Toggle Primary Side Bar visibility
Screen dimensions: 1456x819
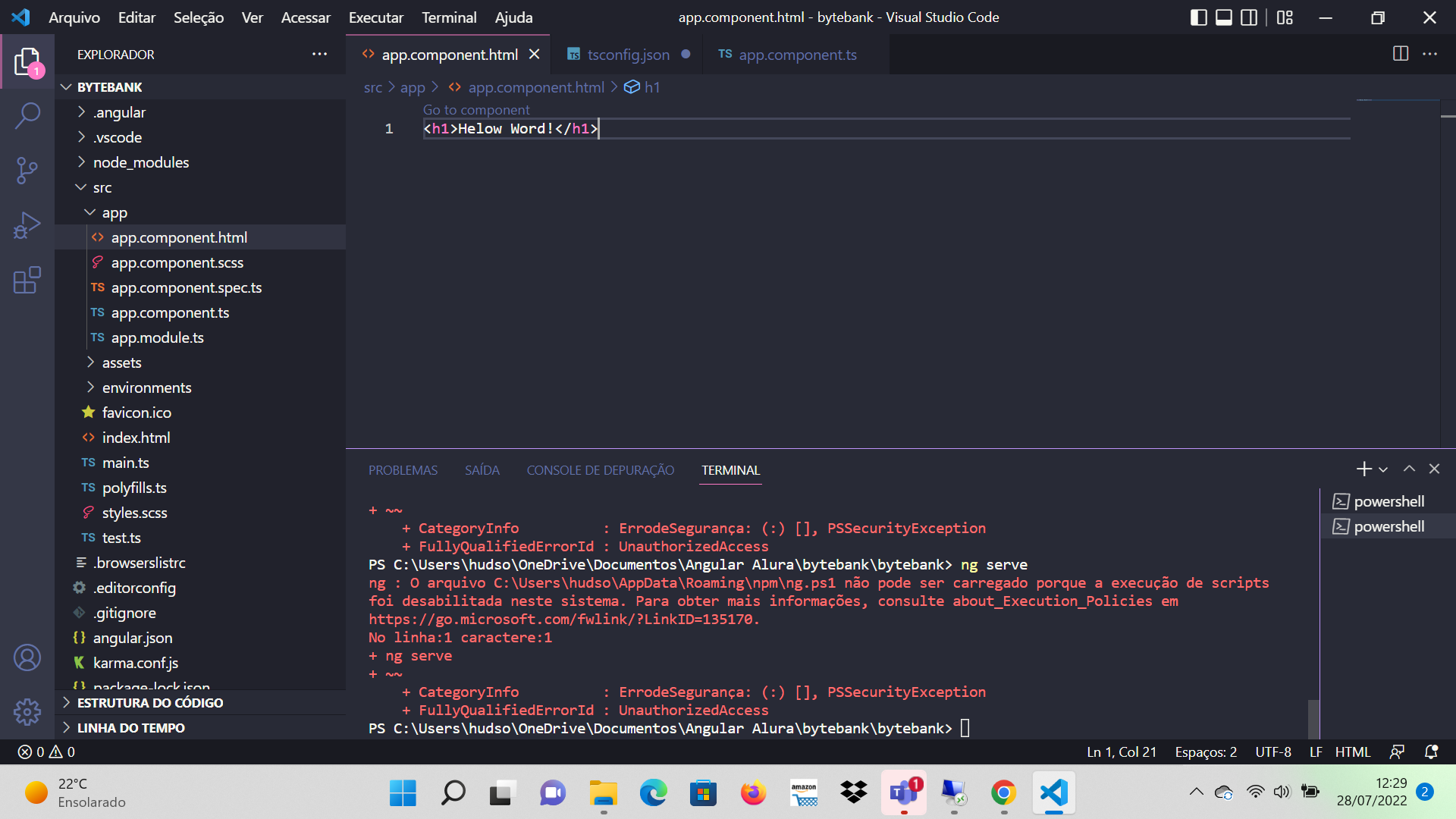click(1199, 17)
